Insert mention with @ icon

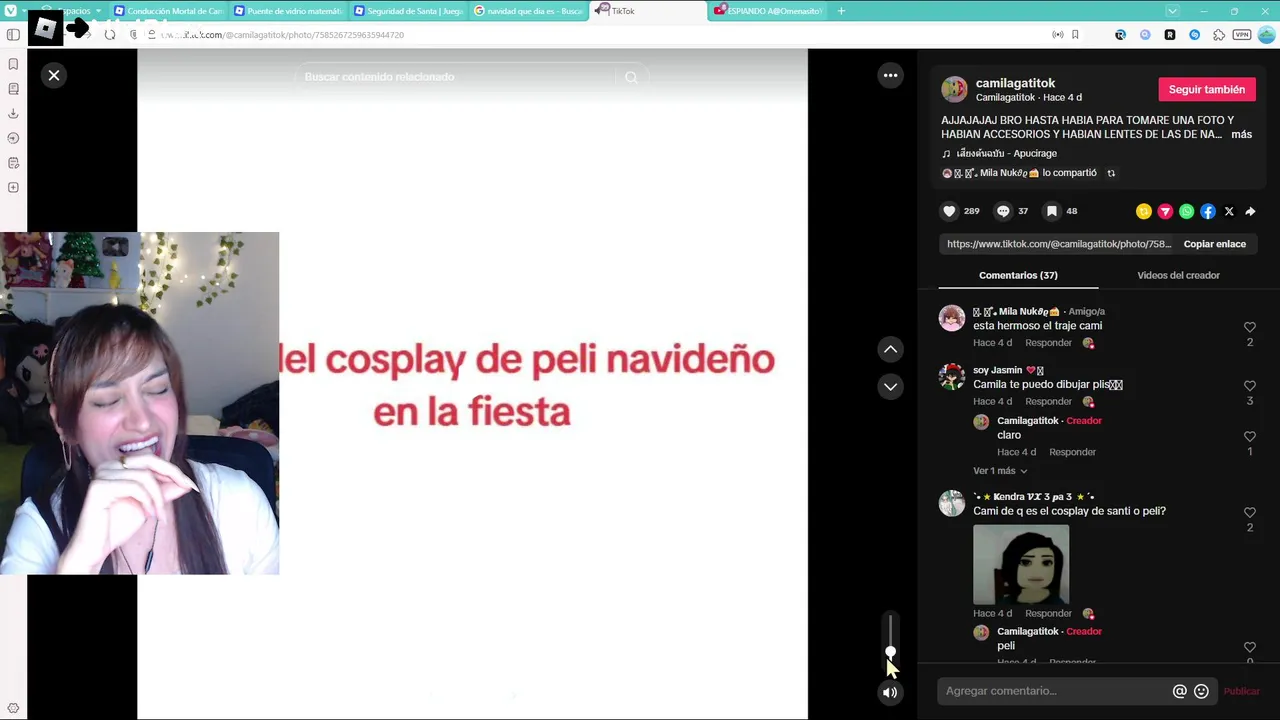(x=1179, y=691)
